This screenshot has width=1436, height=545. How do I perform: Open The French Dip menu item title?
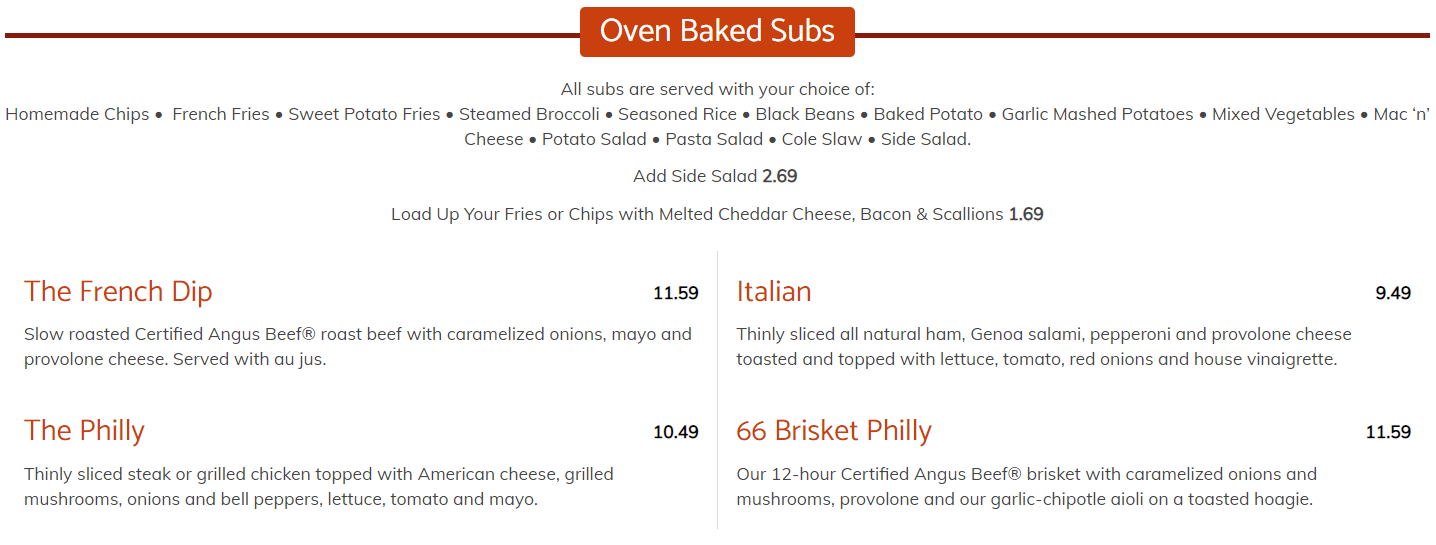coord(118,292)
